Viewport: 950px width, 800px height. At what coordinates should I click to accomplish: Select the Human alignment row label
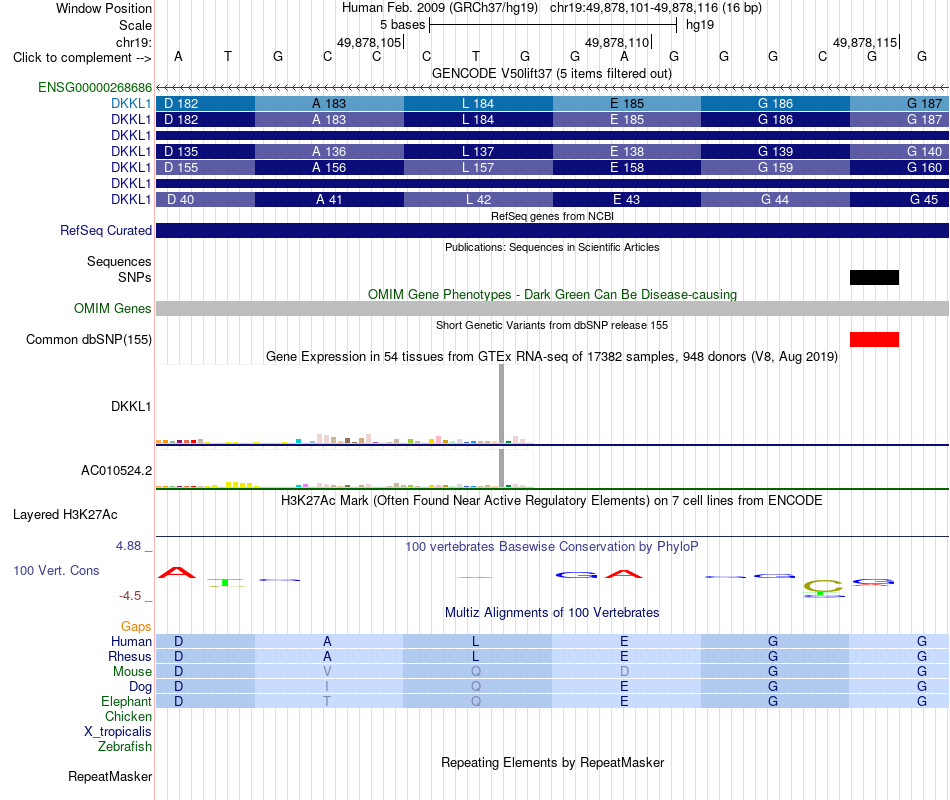coord(131,641)
